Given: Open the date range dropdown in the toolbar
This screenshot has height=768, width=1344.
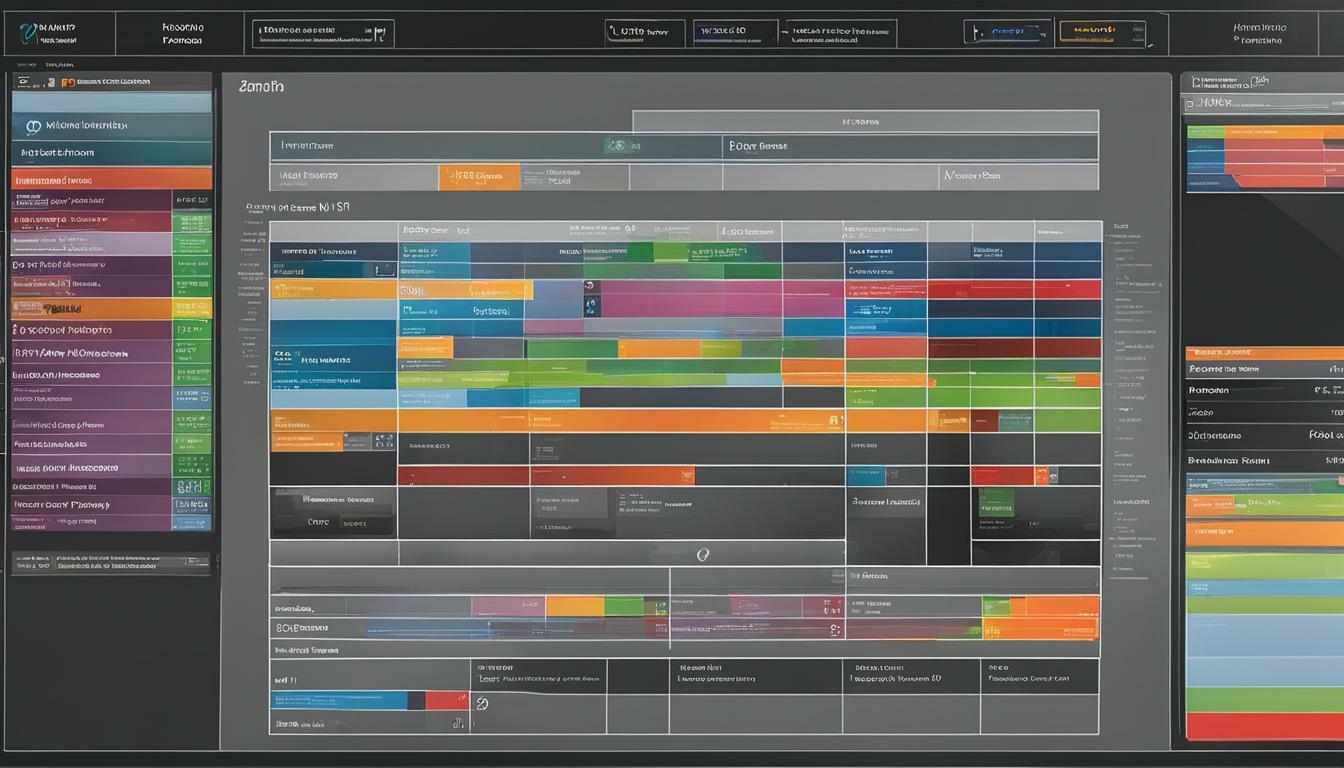Looking at the screenshot, I should click(x=735, y=31).
